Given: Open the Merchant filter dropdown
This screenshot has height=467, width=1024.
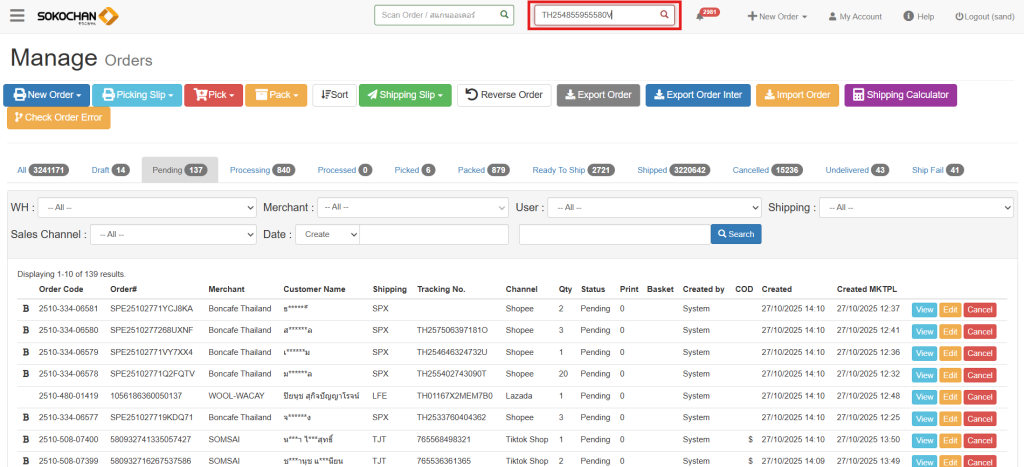Looking at the screenshot, I should (413, 207).
